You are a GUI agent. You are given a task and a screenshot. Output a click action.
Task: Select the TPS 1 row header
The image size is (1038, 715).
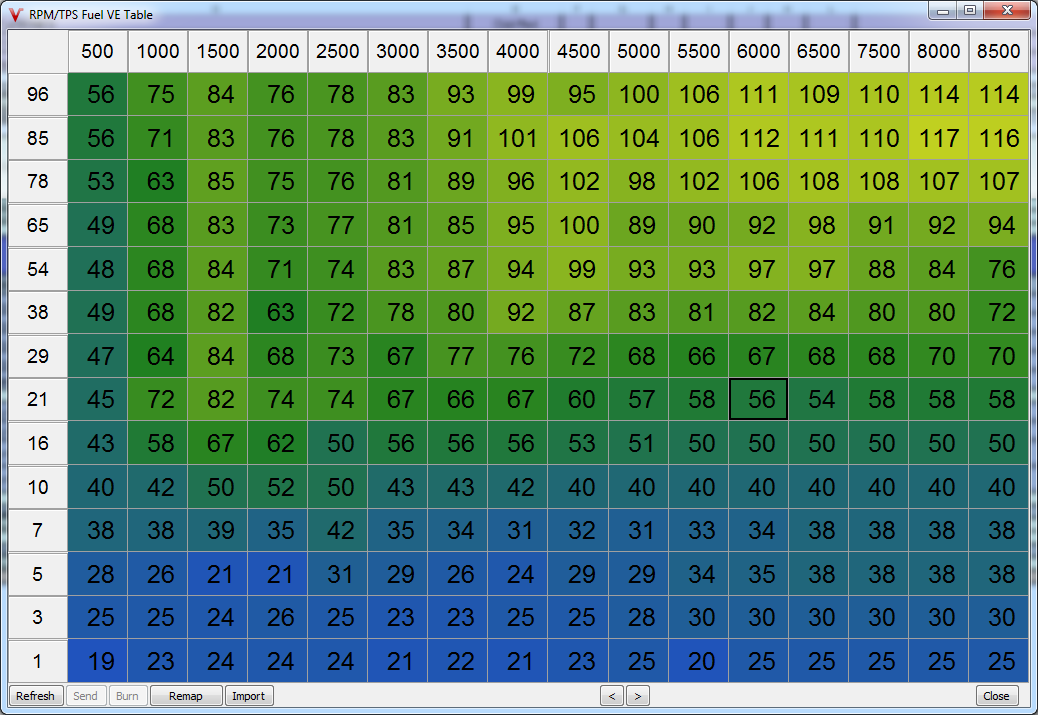tap(38, 661)
